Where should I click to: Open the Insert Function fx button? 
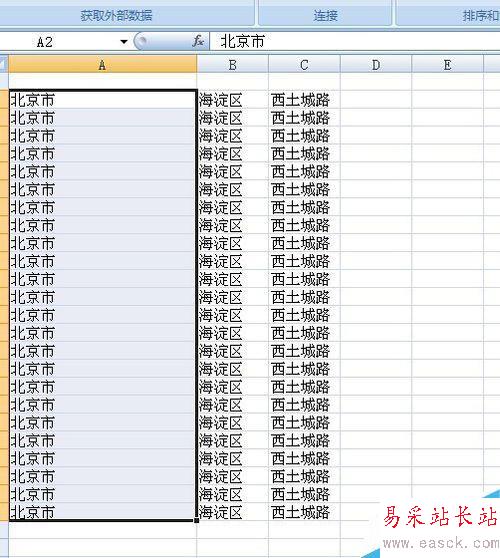(198, 42)
